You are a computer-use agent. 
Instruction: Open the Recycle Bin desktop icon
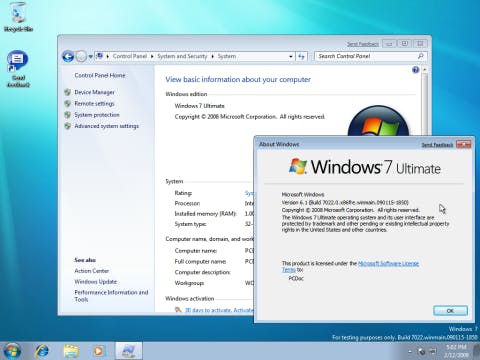coord(18,17)
